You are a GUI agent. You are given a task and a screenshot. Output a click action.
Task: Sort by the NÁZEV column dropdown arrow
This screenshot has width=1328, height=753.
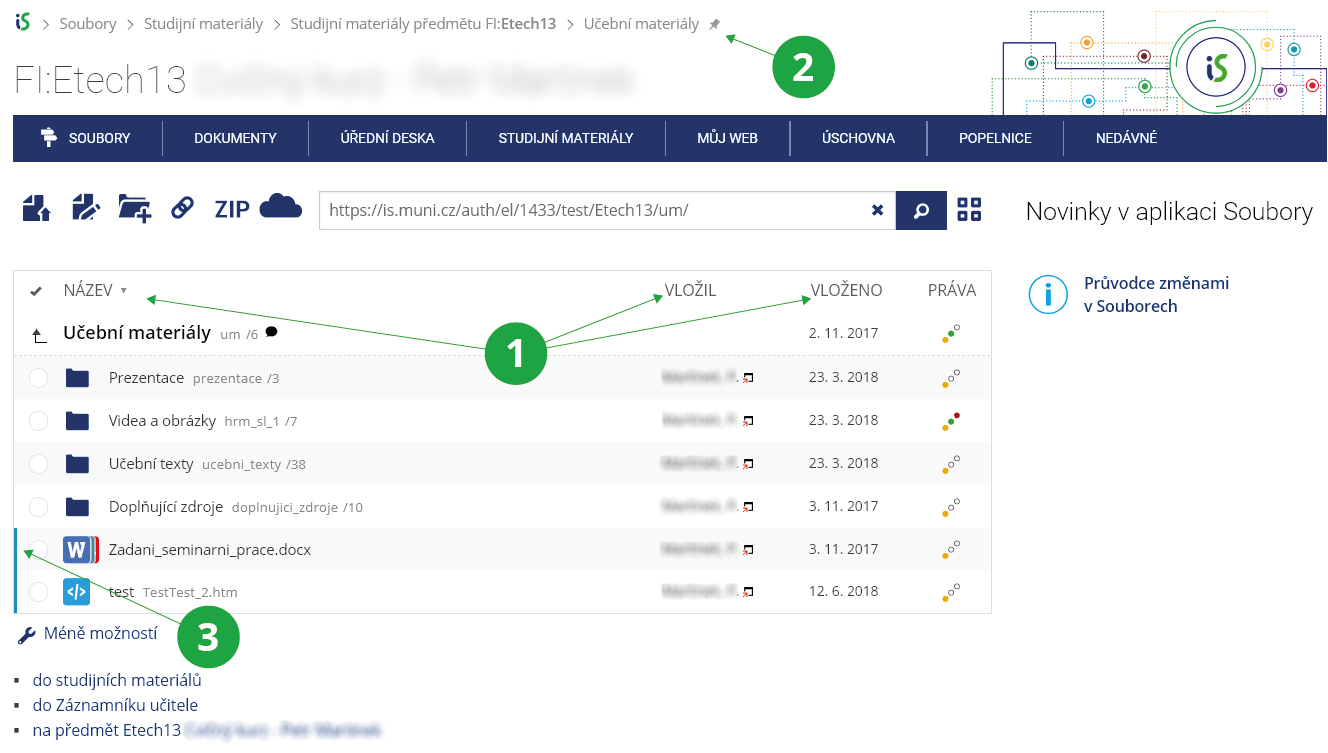coord(124,291)
